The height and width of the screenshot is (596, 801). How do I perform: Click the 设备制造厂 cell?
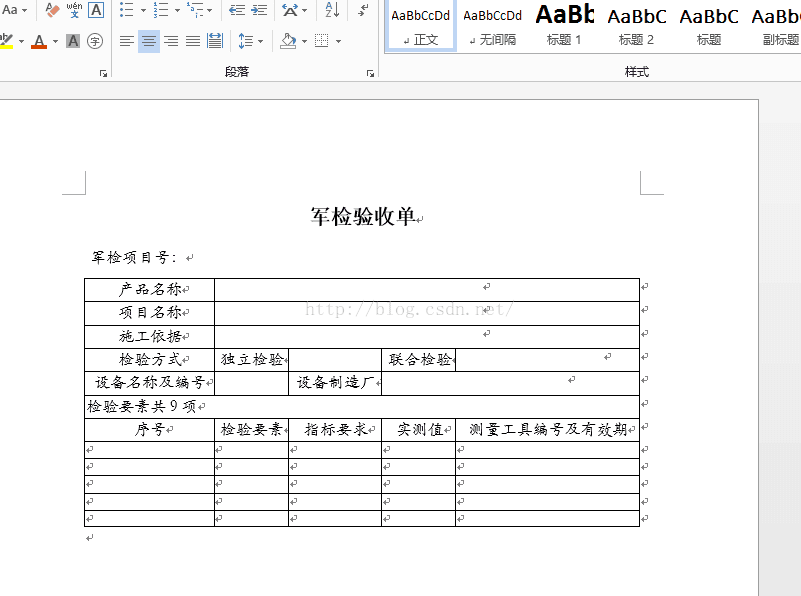click(x=335, y=383)
